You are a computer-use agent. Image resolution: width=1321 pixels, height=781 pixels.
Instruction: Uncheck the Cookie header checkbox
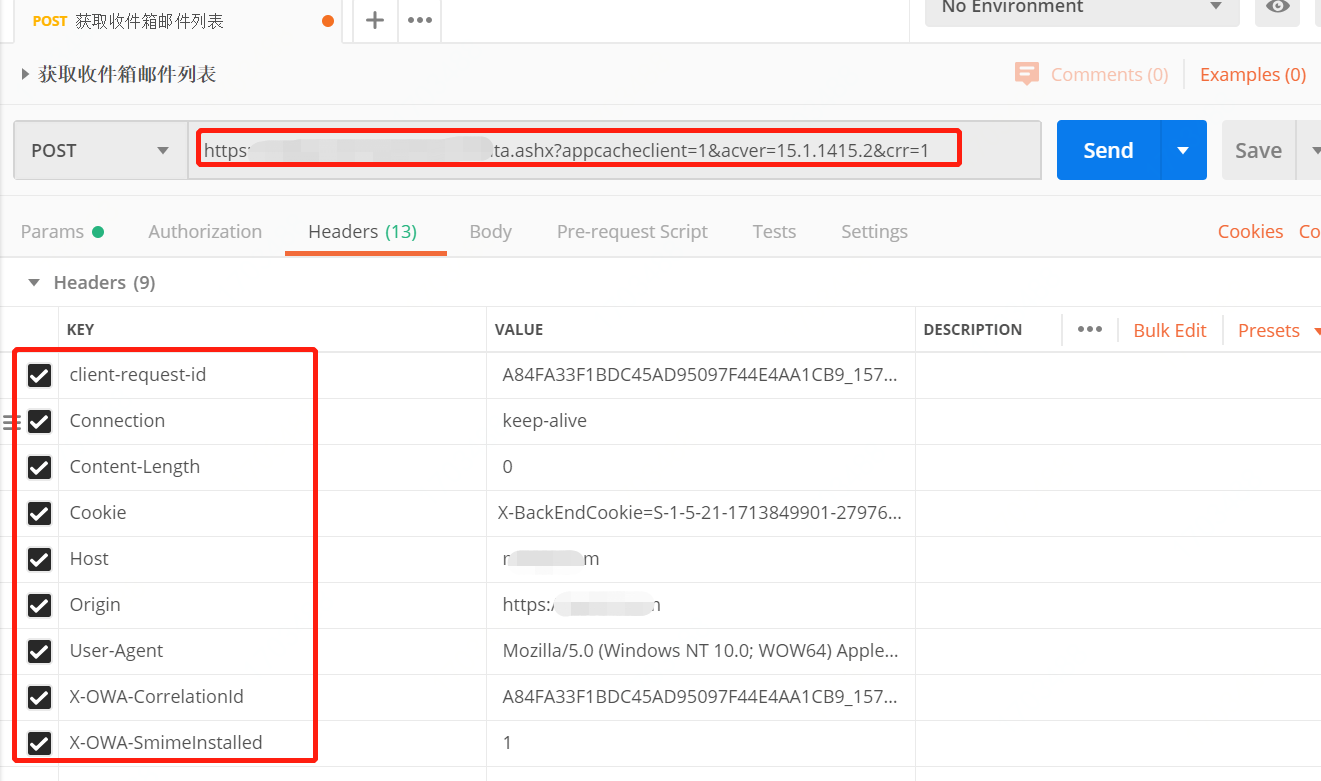pyautogui.click(x=39, y=513)
